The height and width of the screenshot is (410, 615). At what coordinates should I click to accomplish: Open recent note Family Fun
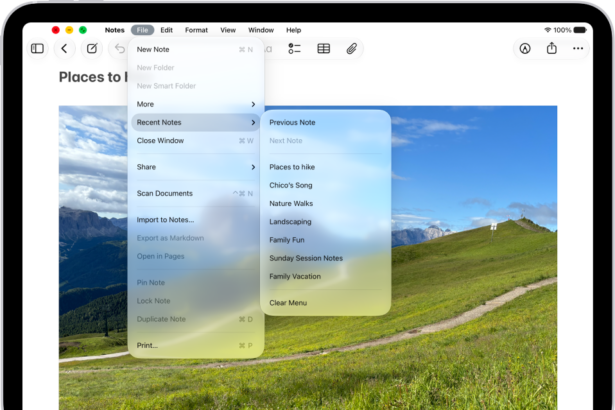click(x=325, y=240)
